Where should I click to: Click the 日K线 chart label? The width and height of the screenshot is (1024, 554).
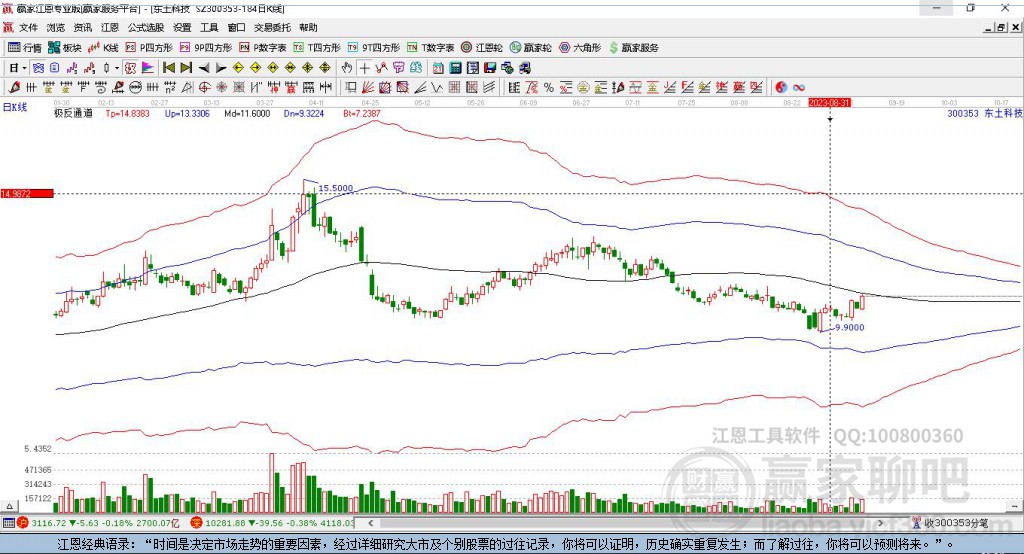[15, 107]
